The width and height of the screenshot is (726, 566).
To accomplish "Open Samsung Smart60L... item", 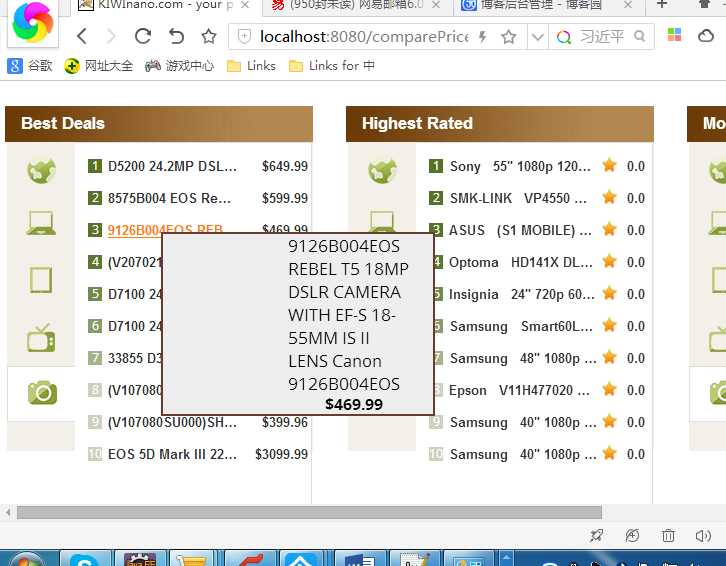I will [x=521, y=326].
